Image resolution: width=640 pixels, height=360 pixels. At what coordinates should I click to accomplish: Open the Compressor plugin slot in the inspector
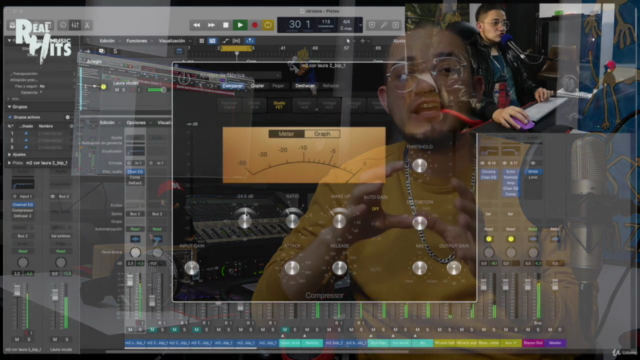(22, 210)
